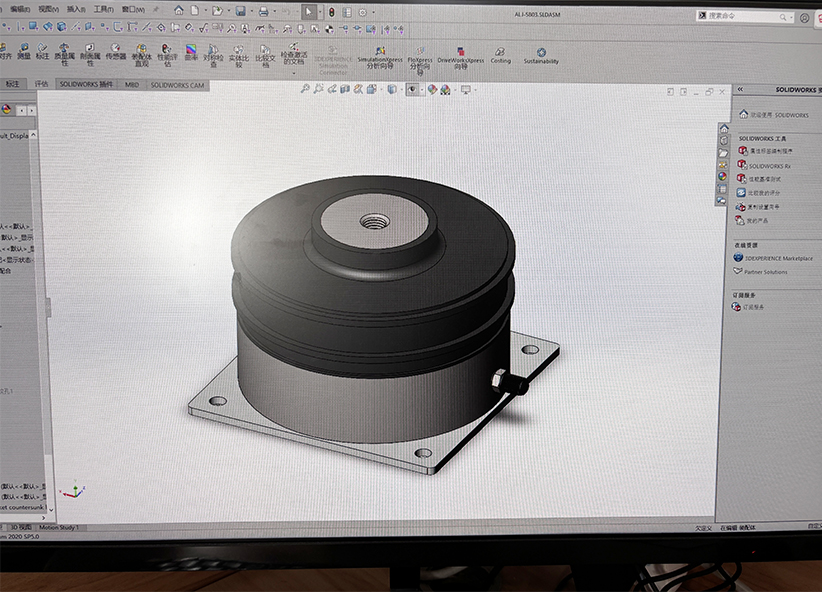822x592 pixels.
Task: Run 对称检查 symmetry check
Action: coord(213,56)
